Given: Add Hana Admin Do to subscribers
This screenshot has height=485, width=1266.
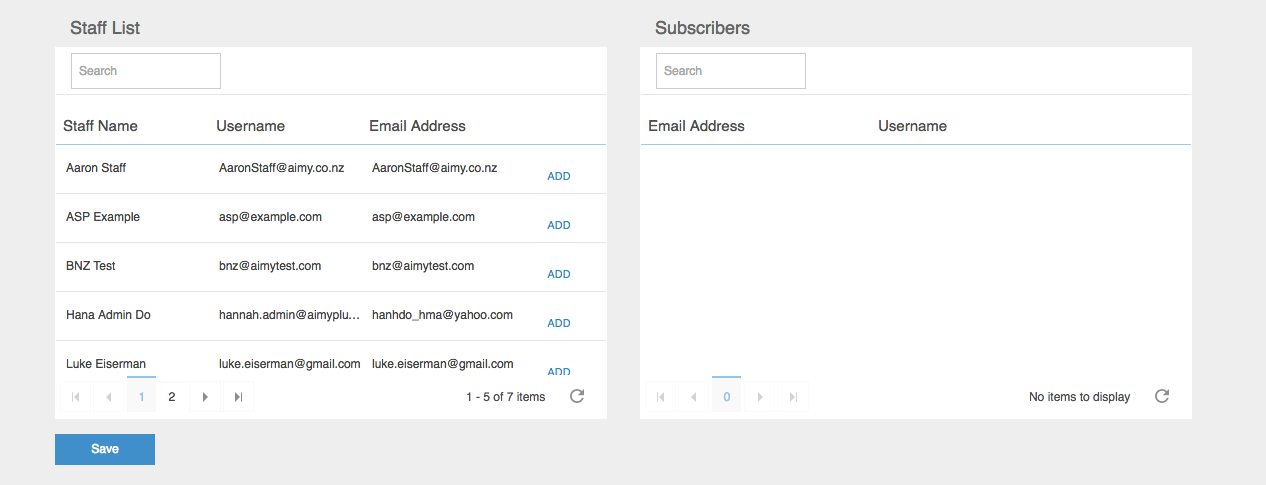Looking at the screenshot, I should click(x=559, y=323).
